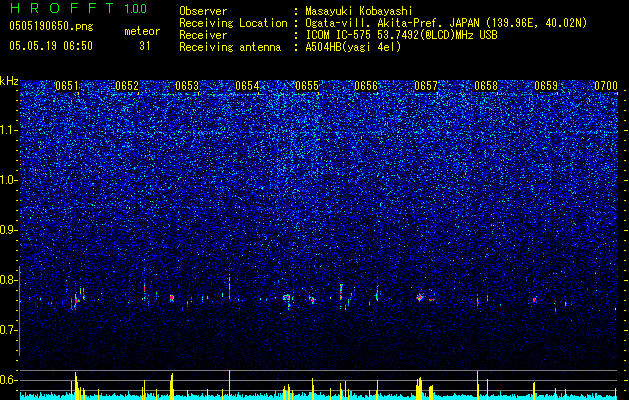The image size is (629, 400).
Task: Click the 0655 time marker
Action: [x=307, y=86]
